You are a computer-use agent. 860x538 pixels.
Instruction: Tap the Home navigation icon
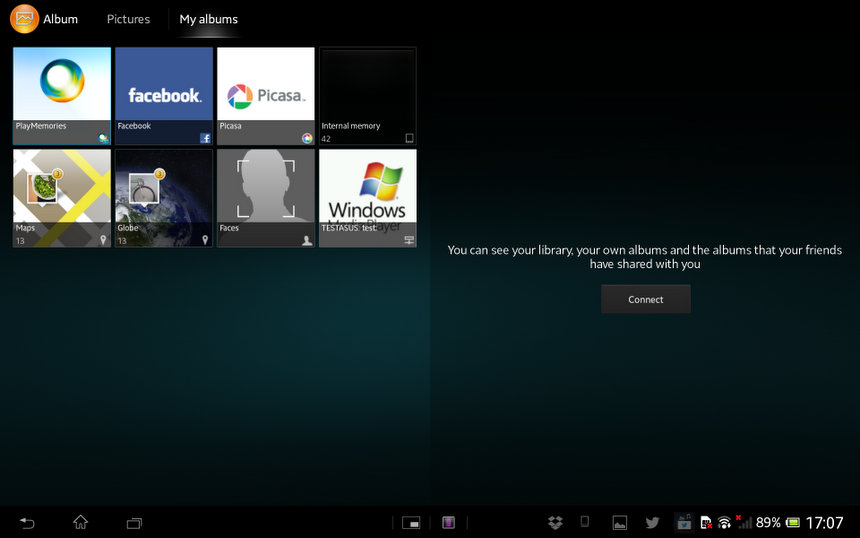click(x=81, y=522)
